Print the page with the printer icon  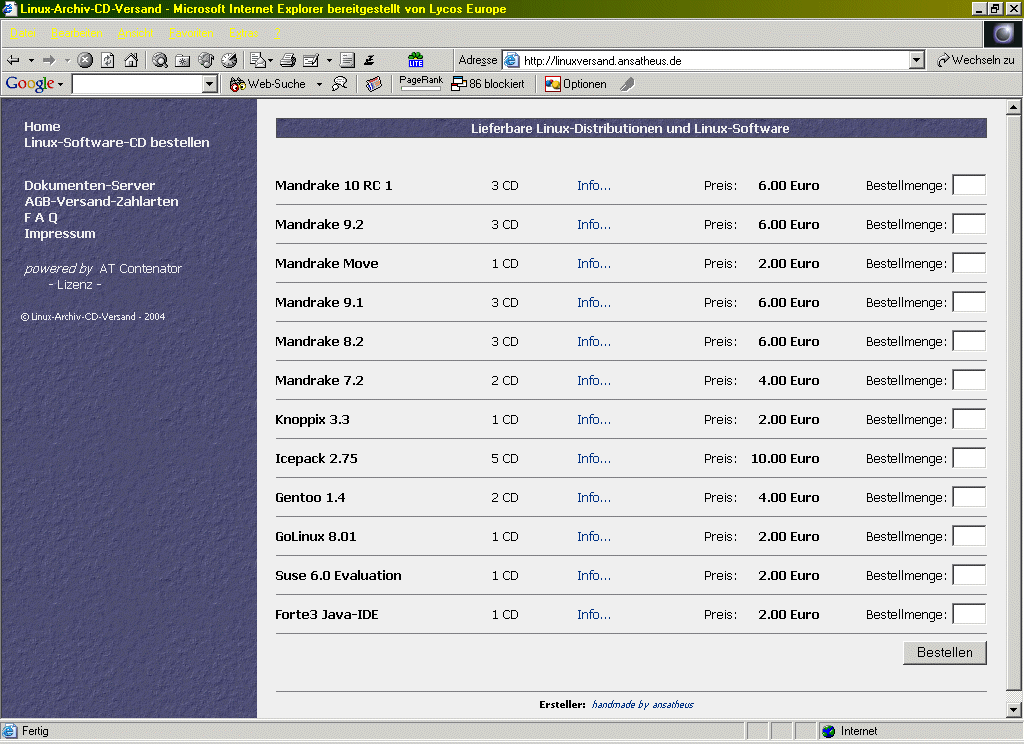287,60
